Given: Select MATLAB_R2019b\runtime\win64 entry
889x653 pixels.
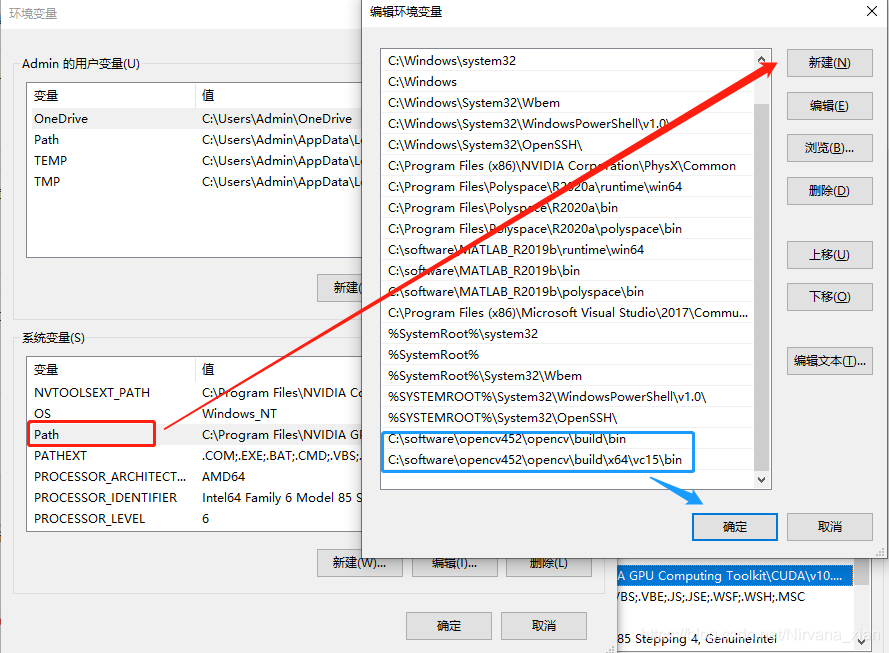Looking at the screenshot, I should pyautogui.click(x=568, y=249).
